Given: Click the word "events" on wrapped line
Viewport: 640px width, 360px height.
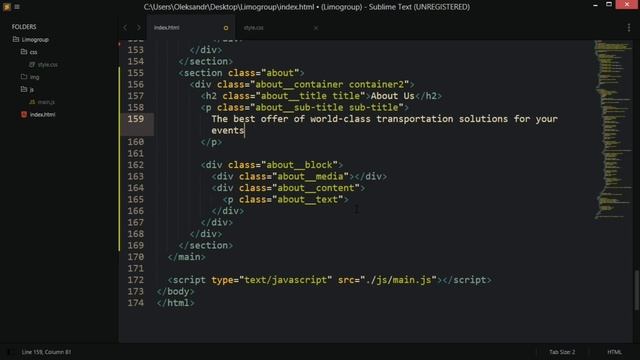Looking at the screenshot, I should pos(228,131).
